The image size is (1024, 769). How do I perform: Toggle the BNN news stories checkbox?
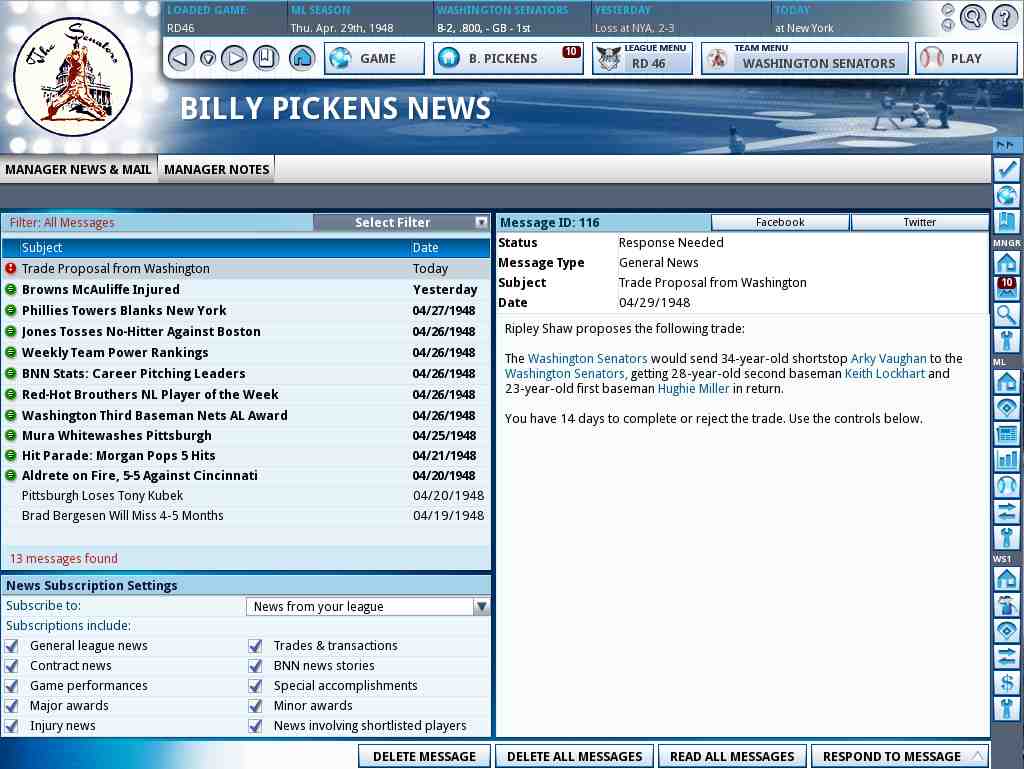pos(255,667)
